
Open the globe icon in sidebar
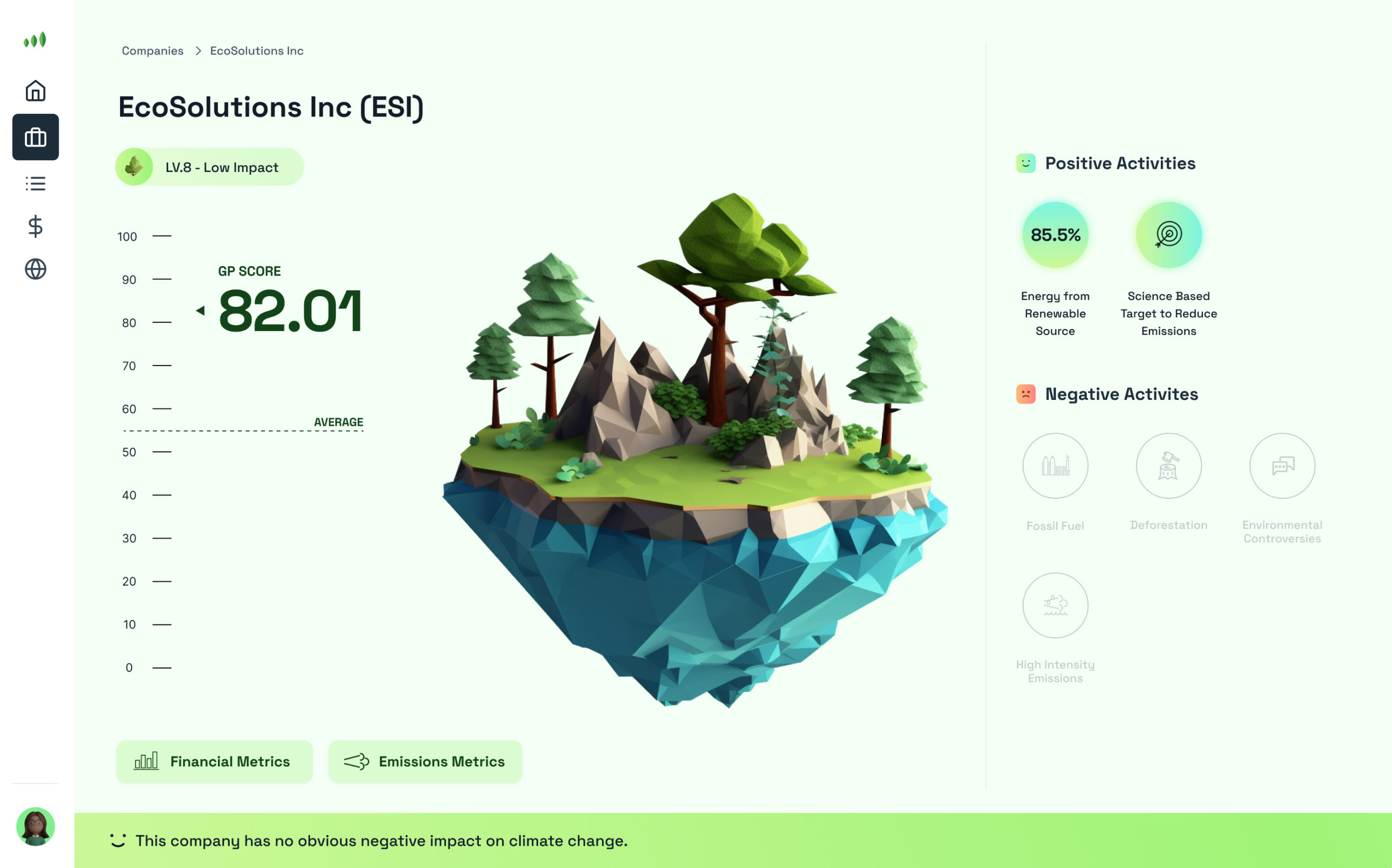pyautogui.click(x=35, y=269)
